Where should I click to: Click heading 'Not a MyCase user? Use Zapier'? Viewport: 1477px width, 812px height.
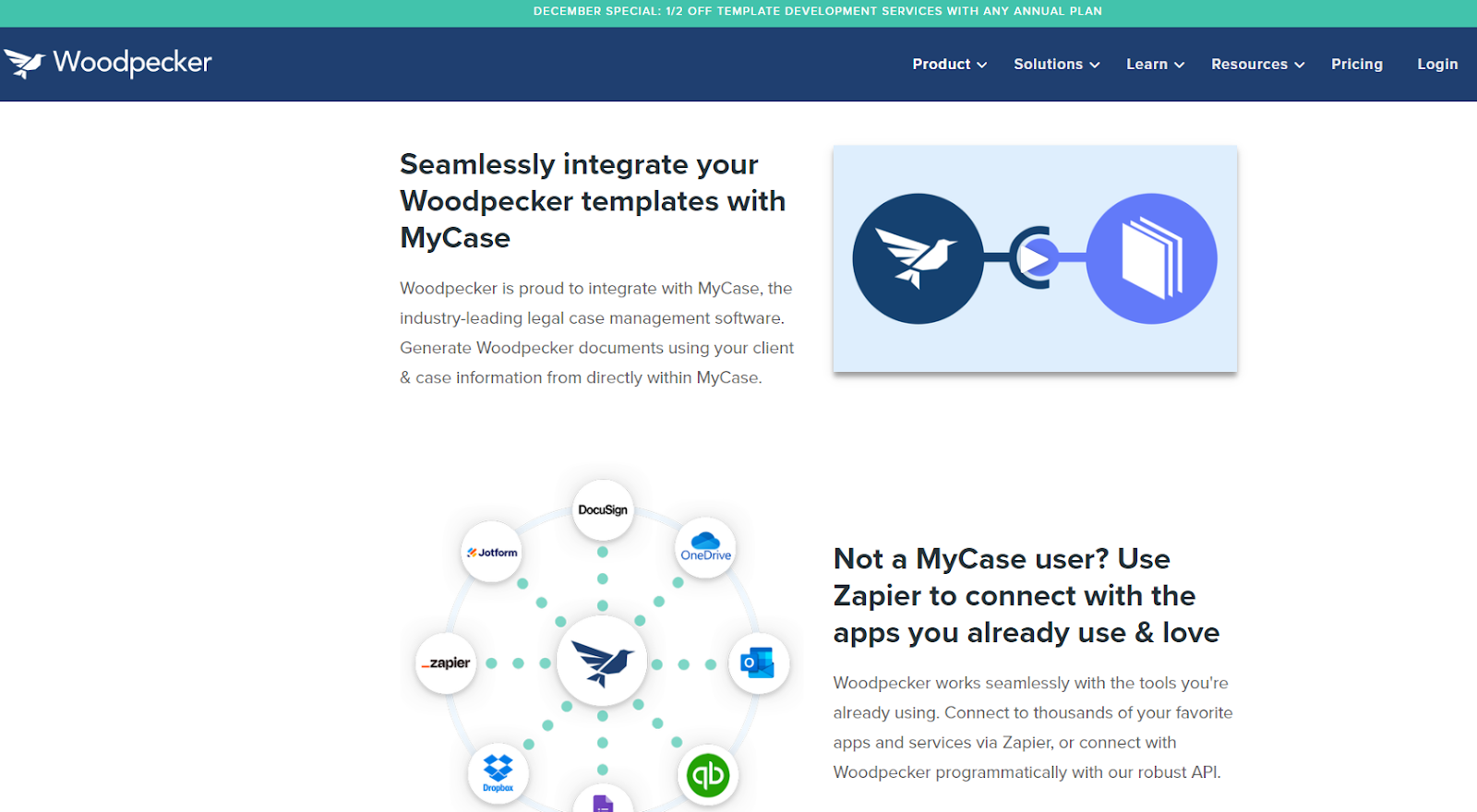click(x=1027, y=595)
